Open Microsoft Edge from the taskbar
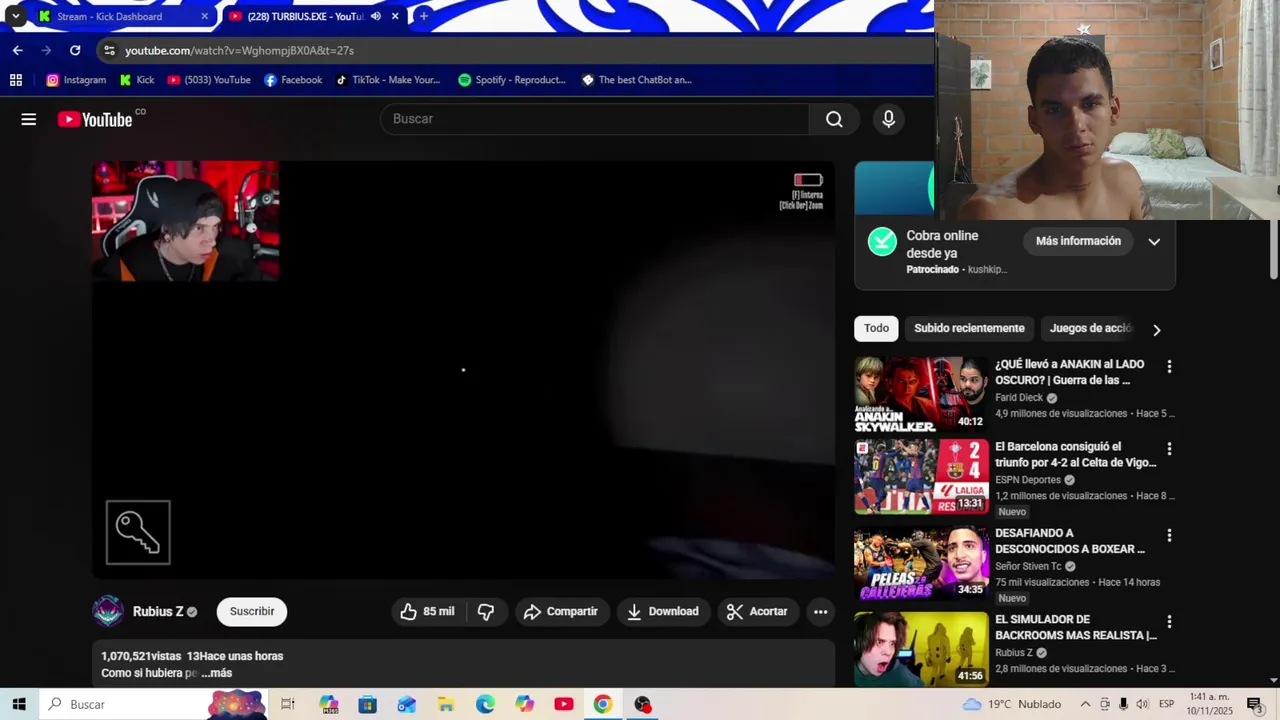This screenshot has width=1280, height=720. coord(485,704)
